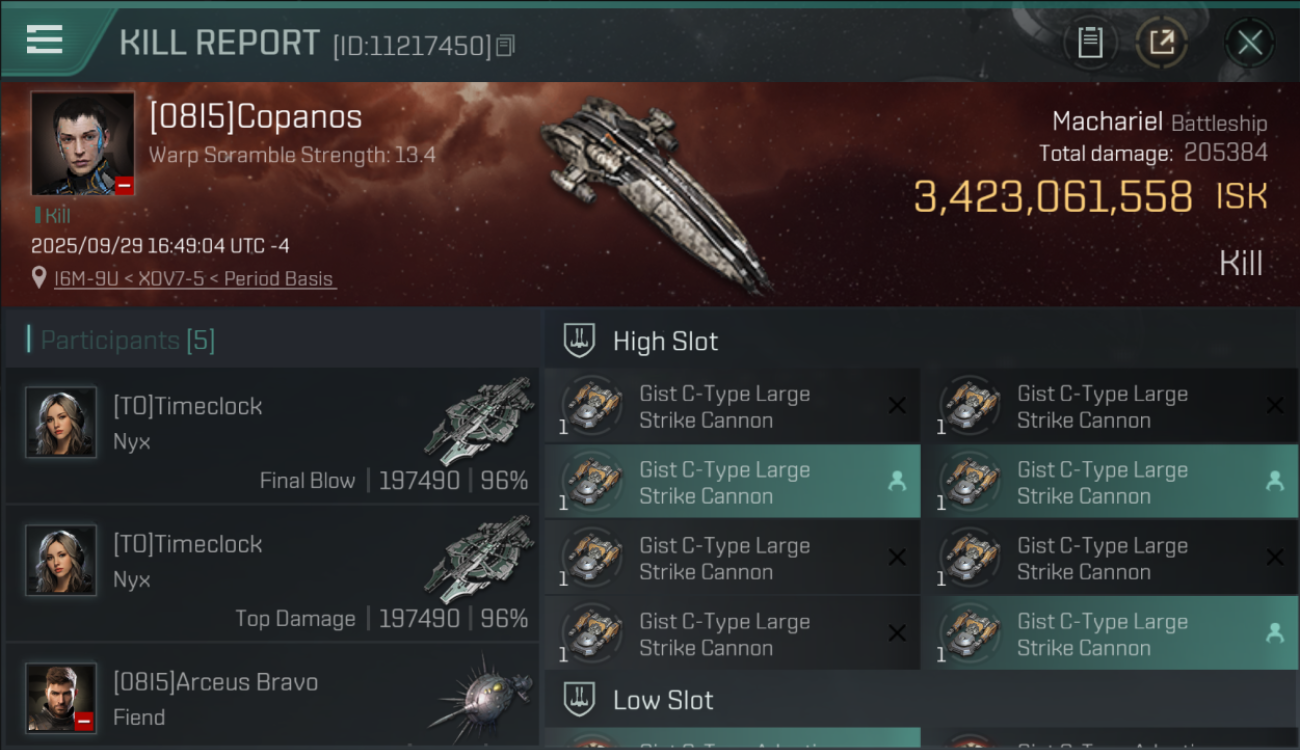Click the clipboard report icon
This screenshot has height=750, width=1300.
(1090, 43)
